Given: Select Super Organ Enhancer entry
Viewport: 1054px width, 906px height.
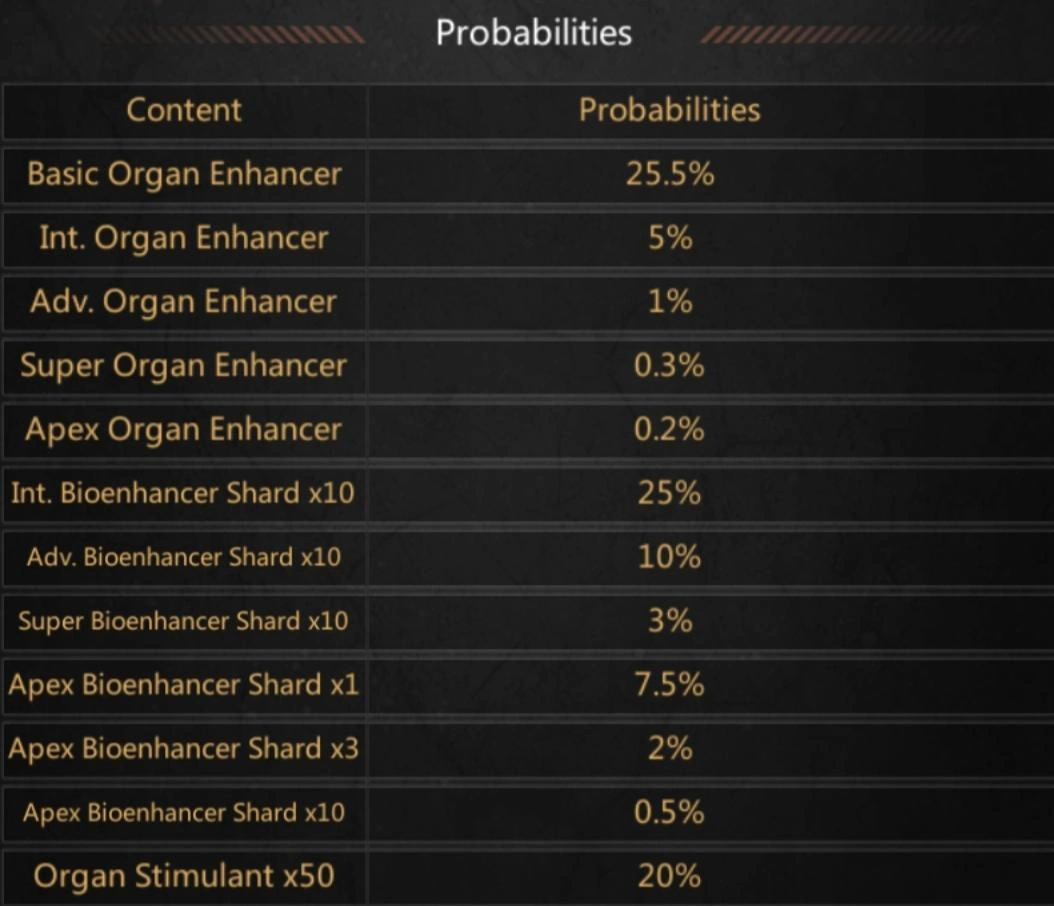Looking at the screenshot, I should tap(184, 366).
